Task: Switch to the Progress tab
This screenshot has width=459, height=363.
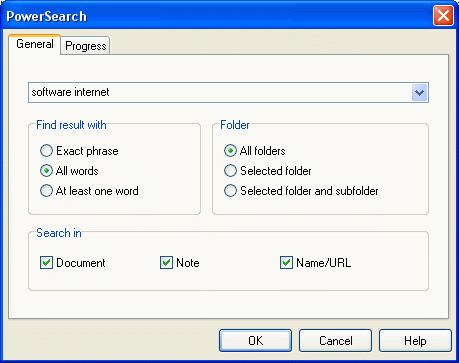Action: coord(86,46)
